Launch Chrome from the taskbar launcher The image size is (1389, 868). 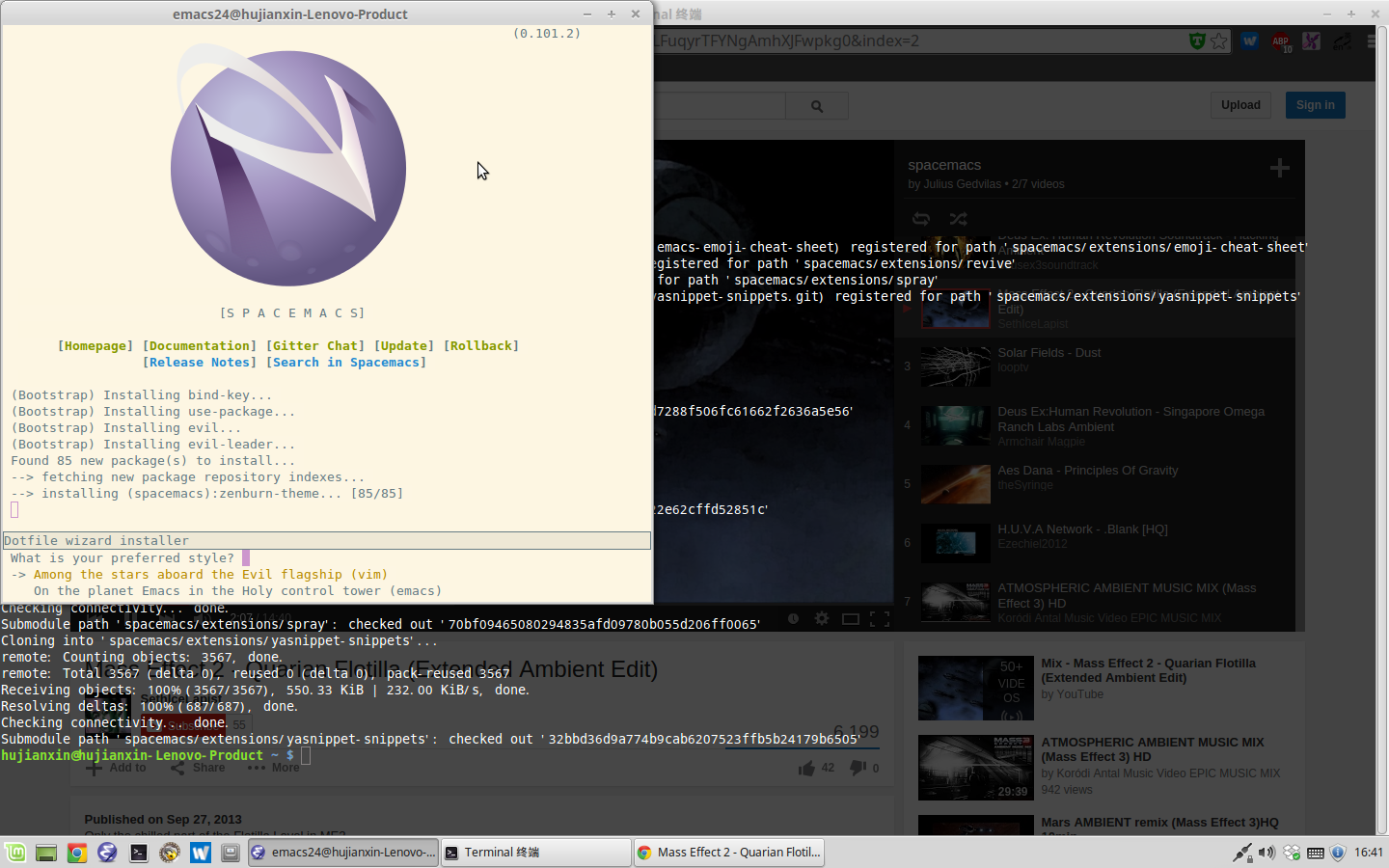pyautogui.click(x=77, y=853)
